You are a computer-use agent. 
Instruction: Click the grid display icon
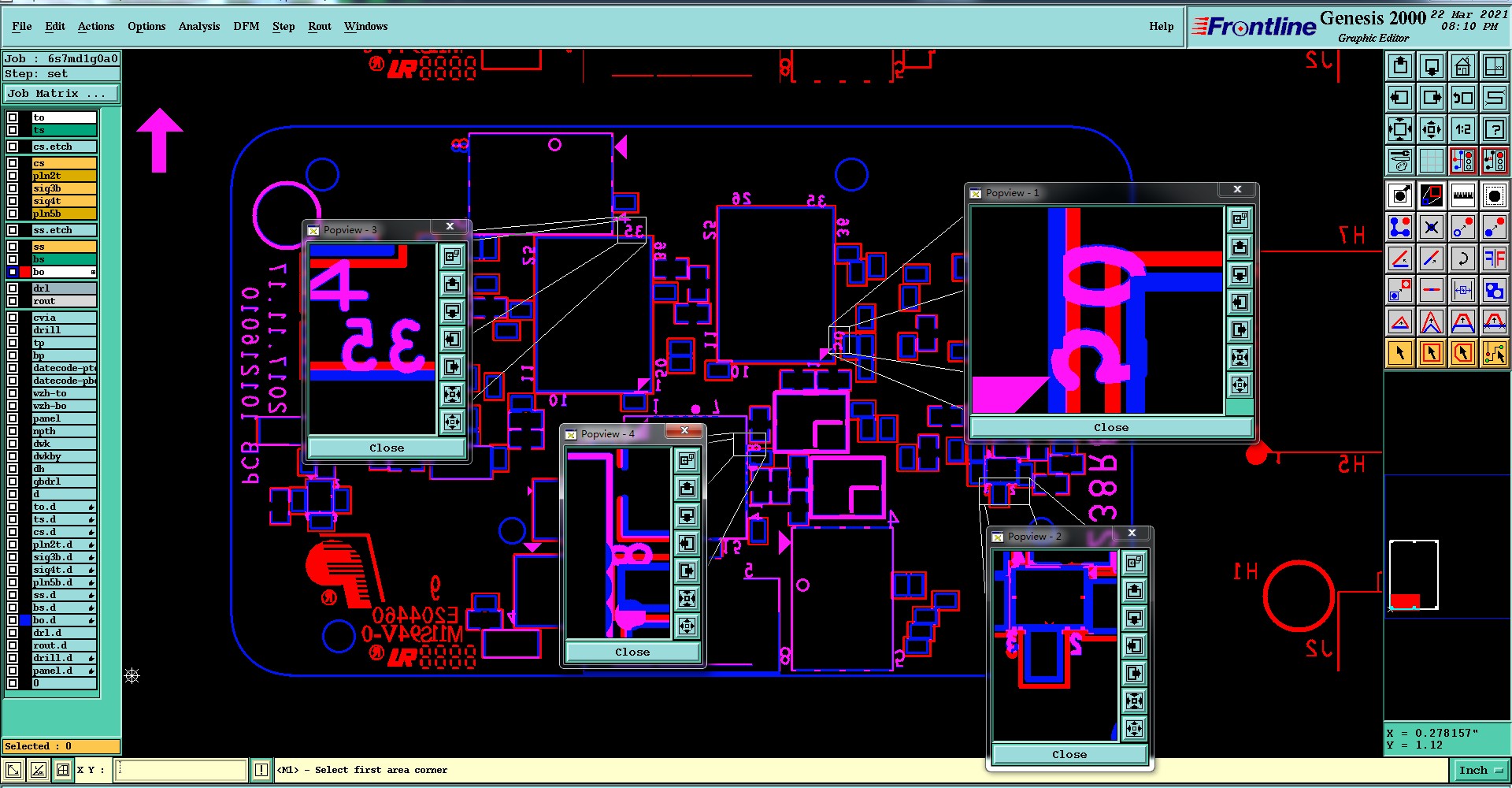tap(1431, 161)
